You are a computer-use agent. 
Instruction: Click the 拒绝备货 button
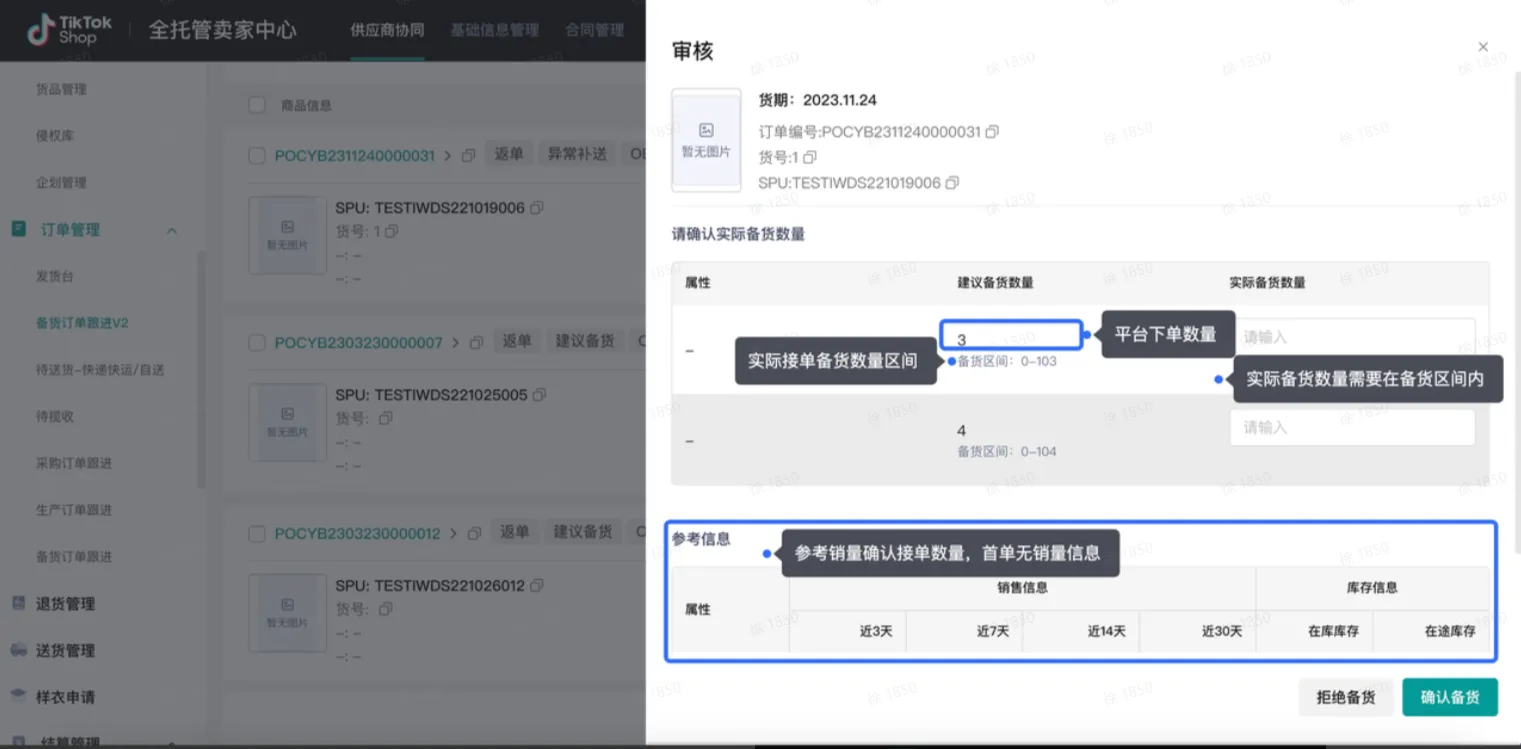pyautogui.click(x=1346, y=697)
